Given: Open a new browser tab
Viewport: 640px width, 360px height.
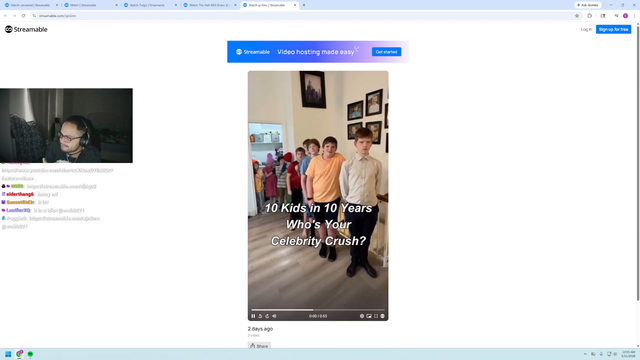Looking at the screenshot, I should click(x=304, y=5).
